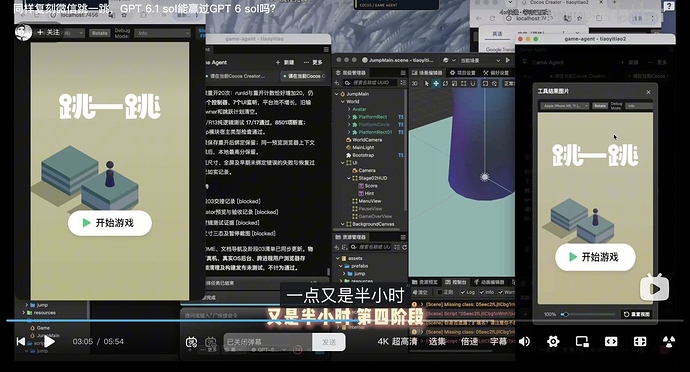Image resolution: width=690 pixels, height=372 pixels.
Task: Switch to the 项目设置 tab
Action: [x=462, y=73]
